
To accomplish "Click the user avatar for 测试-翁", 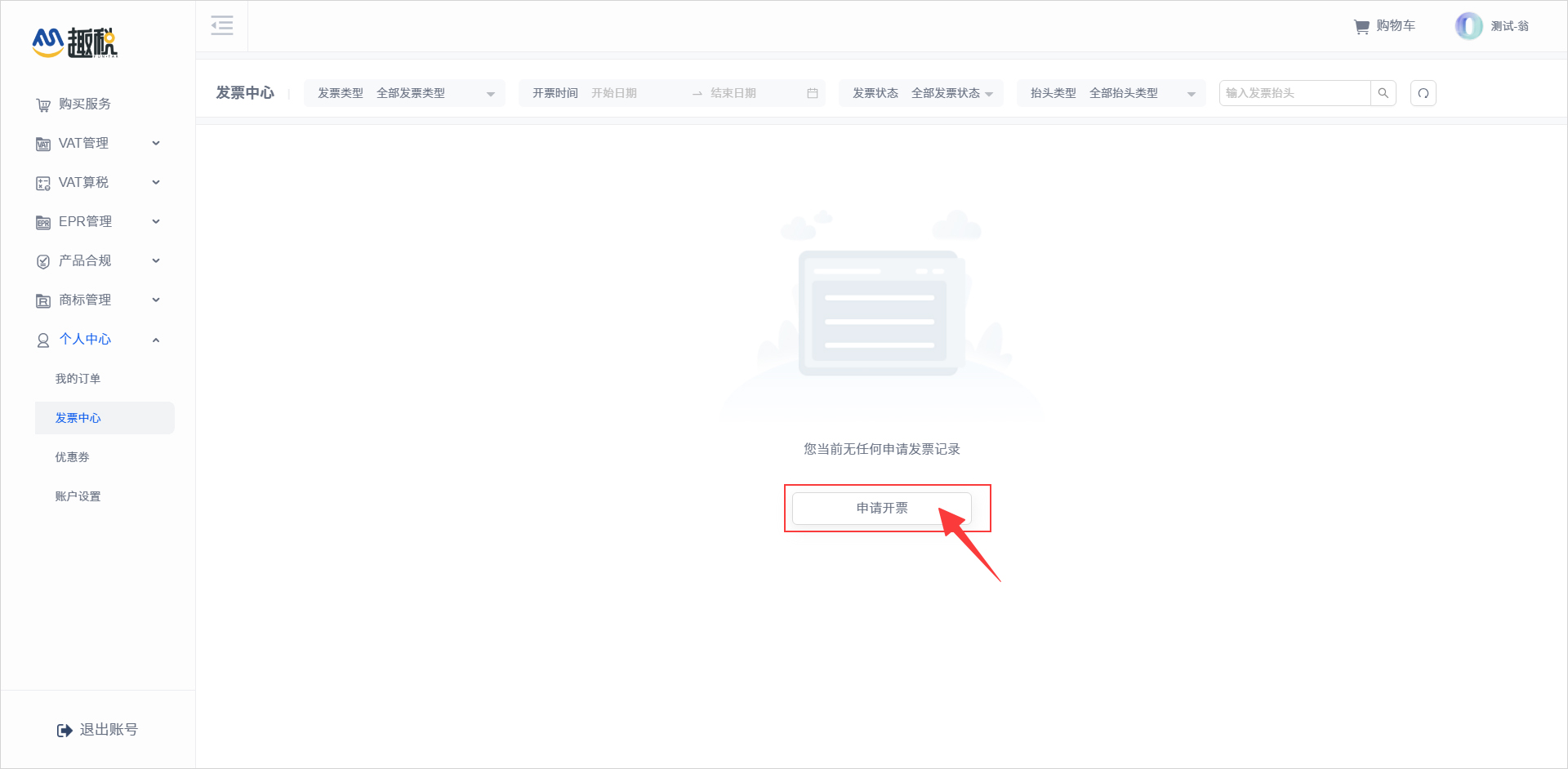I will click(x=1468, y=26).
